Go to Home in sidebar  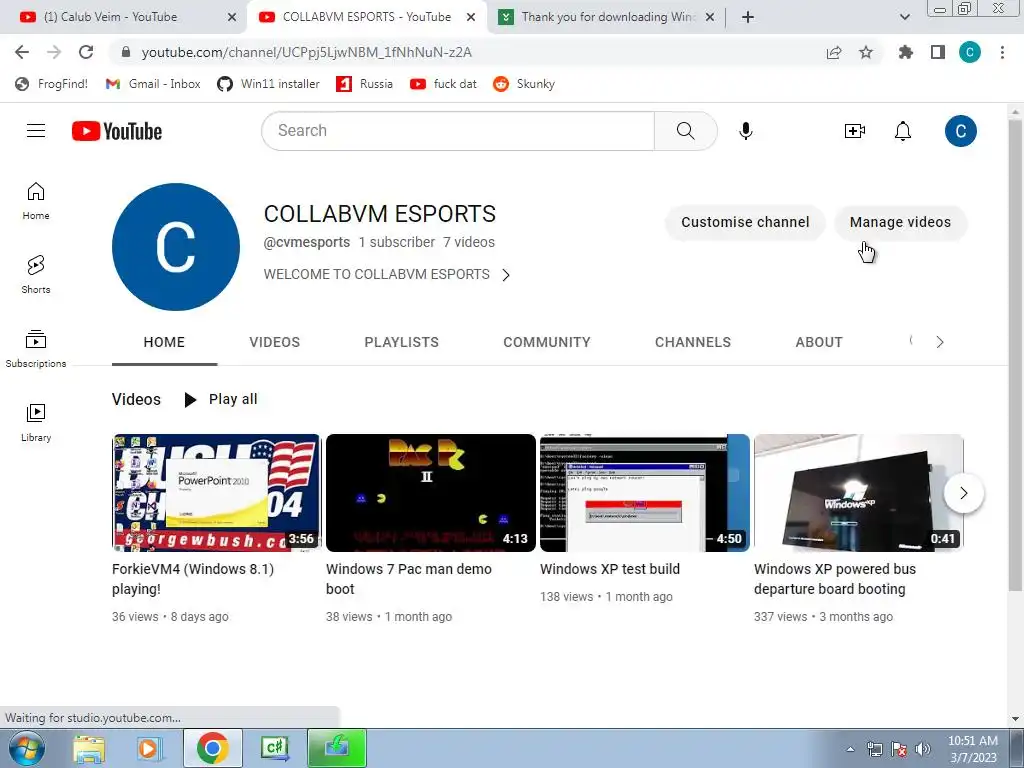pos(36,200)
